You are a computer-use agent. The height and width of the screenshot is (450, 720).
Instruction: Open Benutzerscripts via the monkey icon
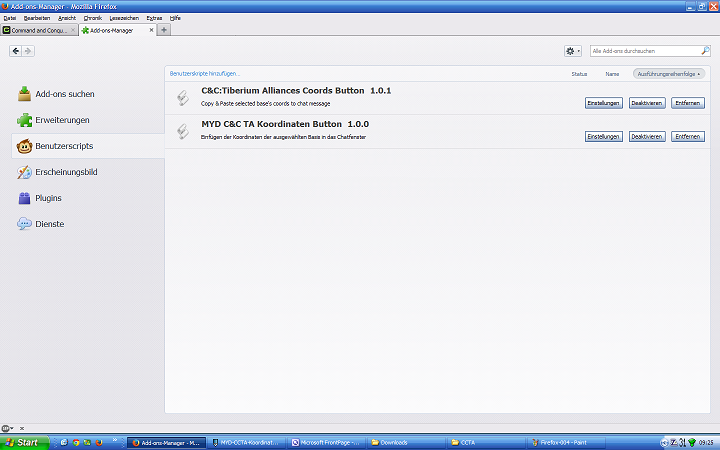pos(24,146)
